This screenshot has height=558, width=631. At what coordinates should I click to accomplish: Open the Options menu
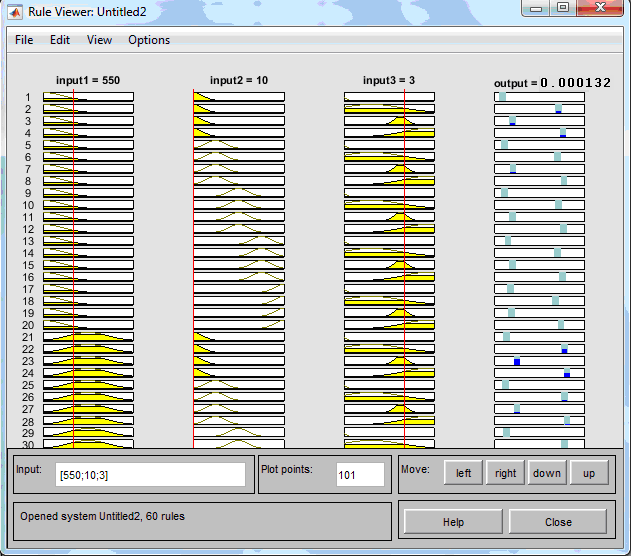(x=149, y=40)
